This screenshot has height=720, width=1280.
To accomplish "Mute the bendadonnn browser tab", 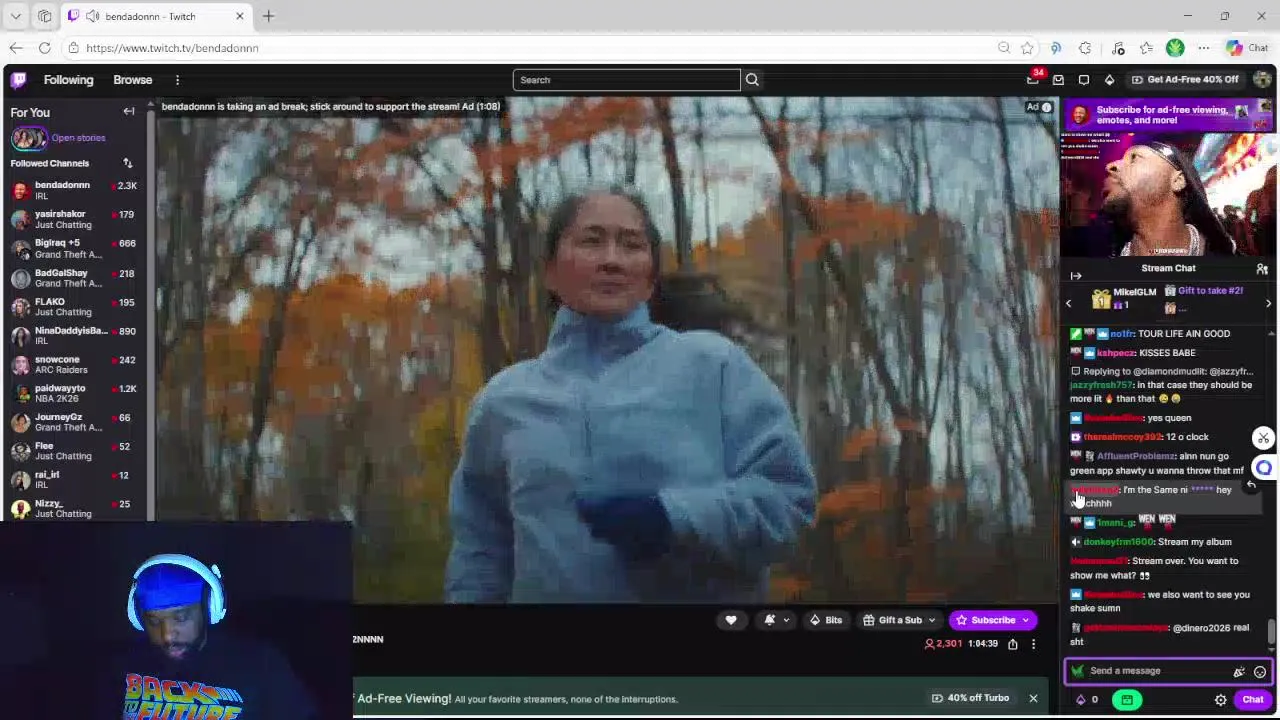I will [x=92, y=16].
